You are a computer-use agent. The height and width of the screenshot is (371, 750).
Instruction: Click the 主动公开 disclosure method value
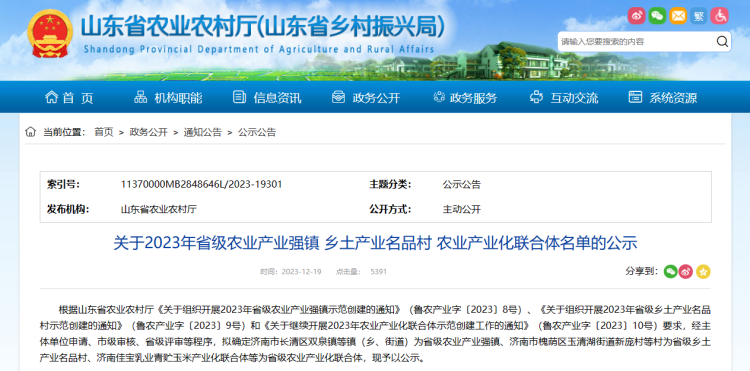point(462,209)
